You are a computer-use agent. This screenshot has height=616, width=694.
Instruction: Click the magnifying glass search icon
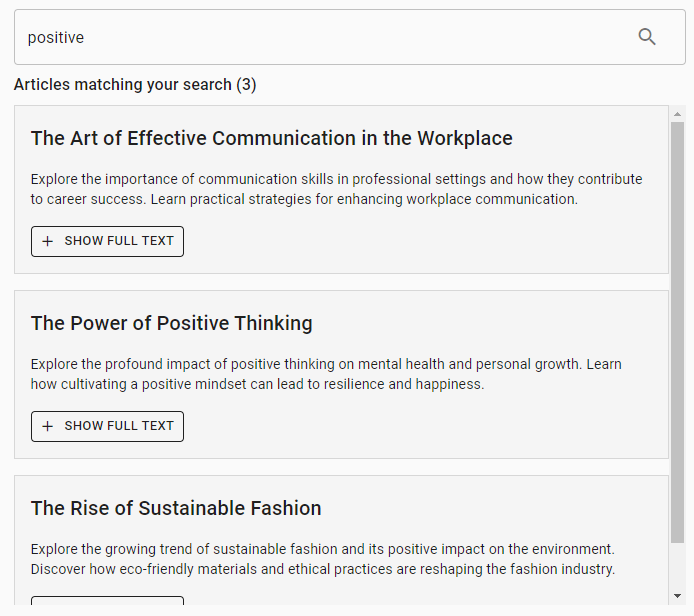point(647,37)
